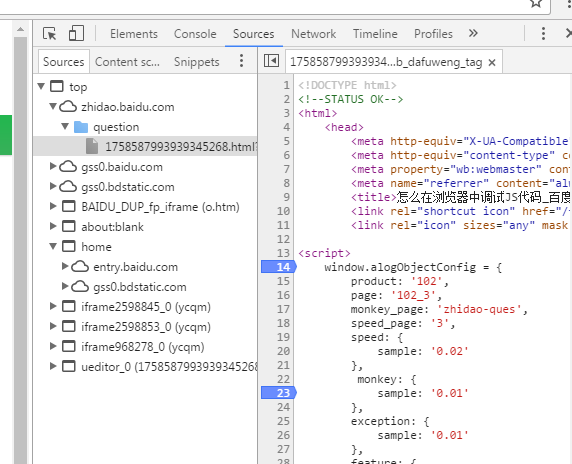
Task: Set breakpoint on line number 20
Action: click(283, 351)
